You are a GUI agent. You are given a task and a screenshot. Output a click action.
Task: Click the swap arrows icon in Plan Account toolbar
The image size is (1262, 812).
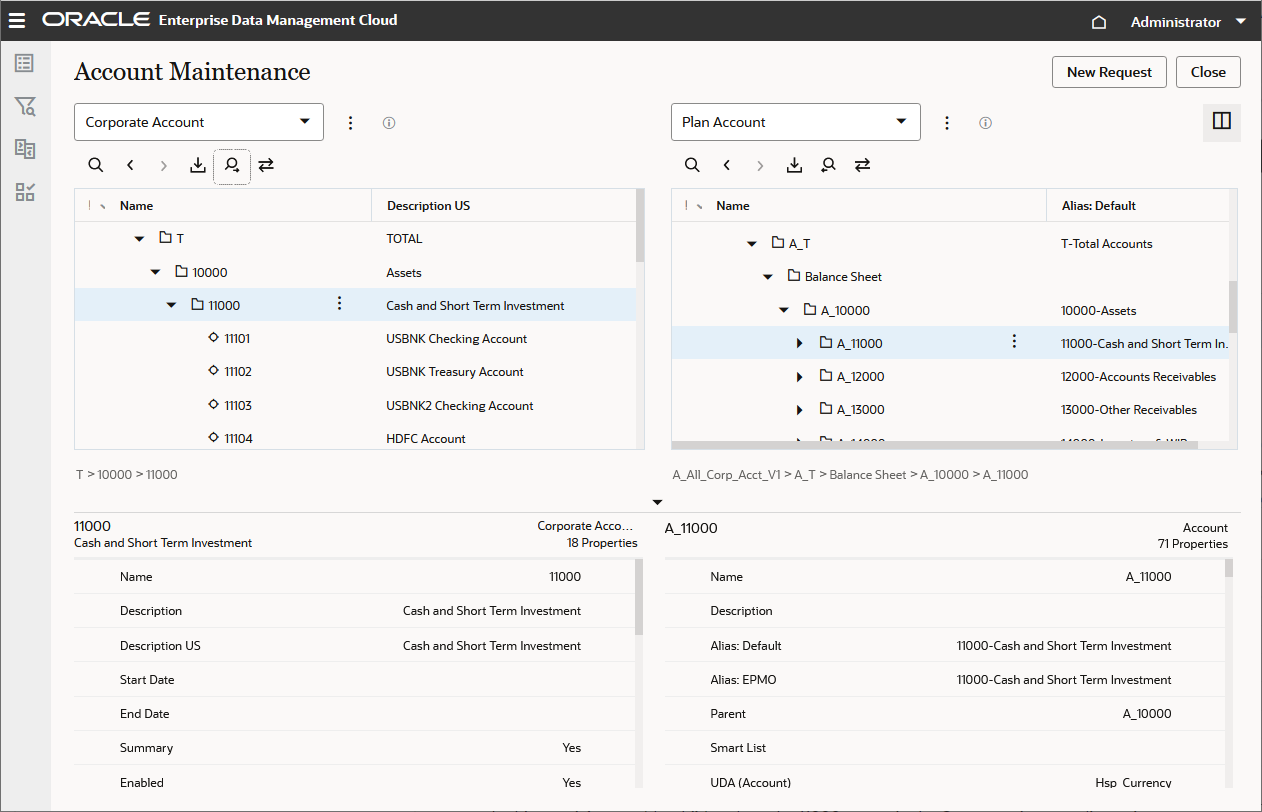(x=862, y=165)
